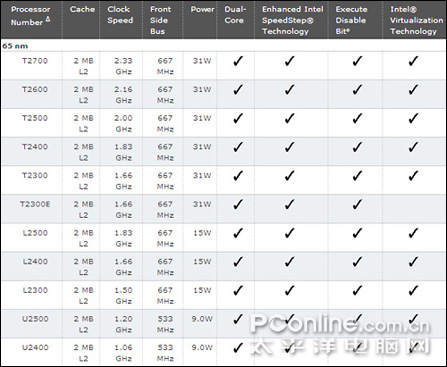Click the sort triangle beside Processor Number
This screenshot has height=367, width=447.
48,19
